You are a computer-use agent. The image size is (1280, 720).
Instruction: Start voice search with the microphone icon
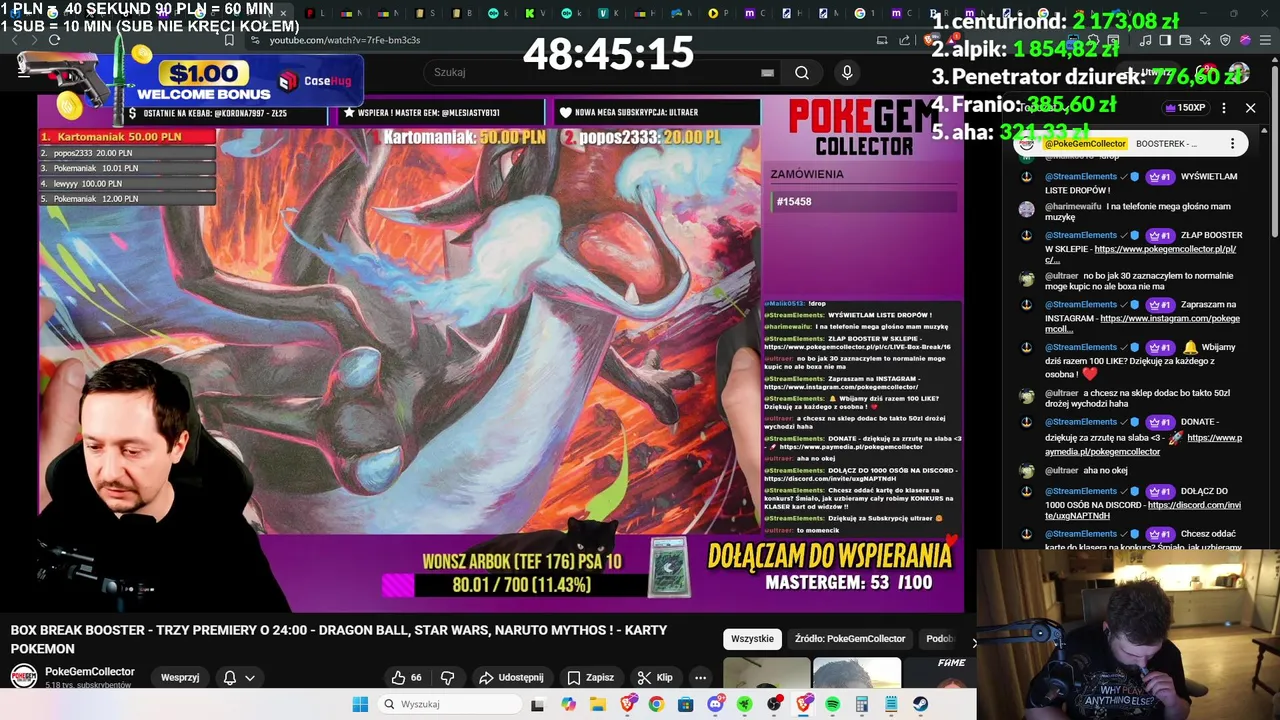pyautogui.click(x=847, y=72)
